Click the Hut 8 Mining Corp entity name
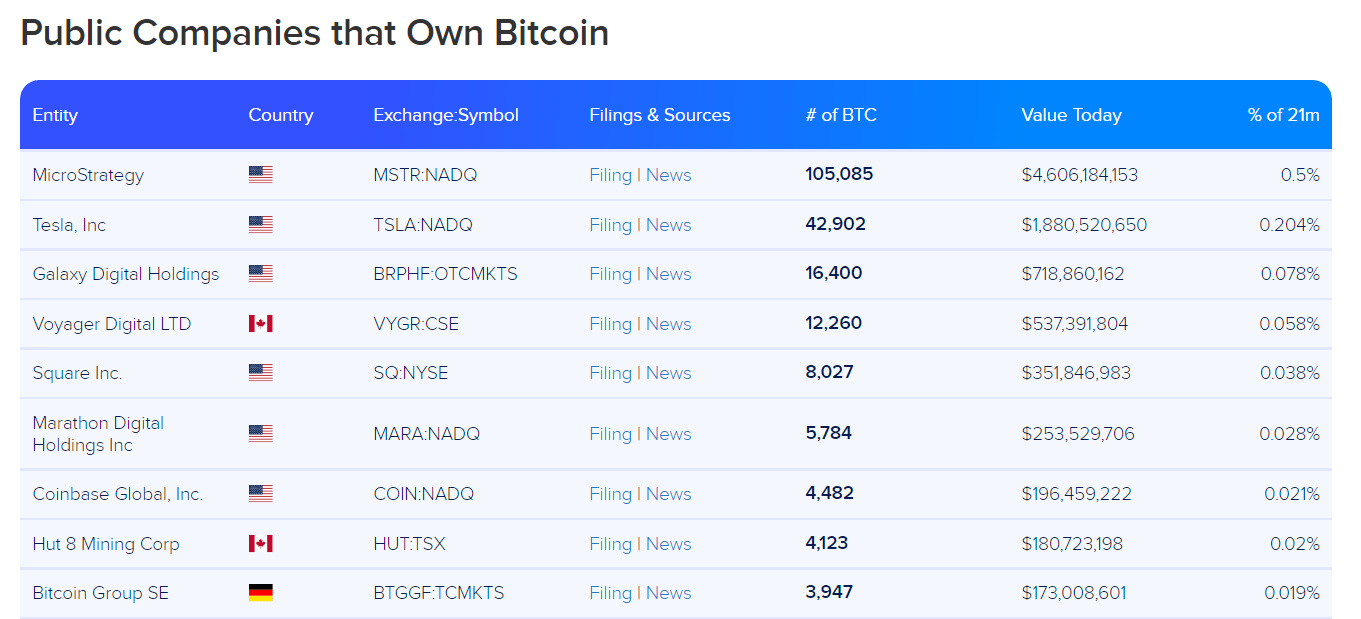The width and height of the screenshot is (1361, 619). click(x=106, y=544)
